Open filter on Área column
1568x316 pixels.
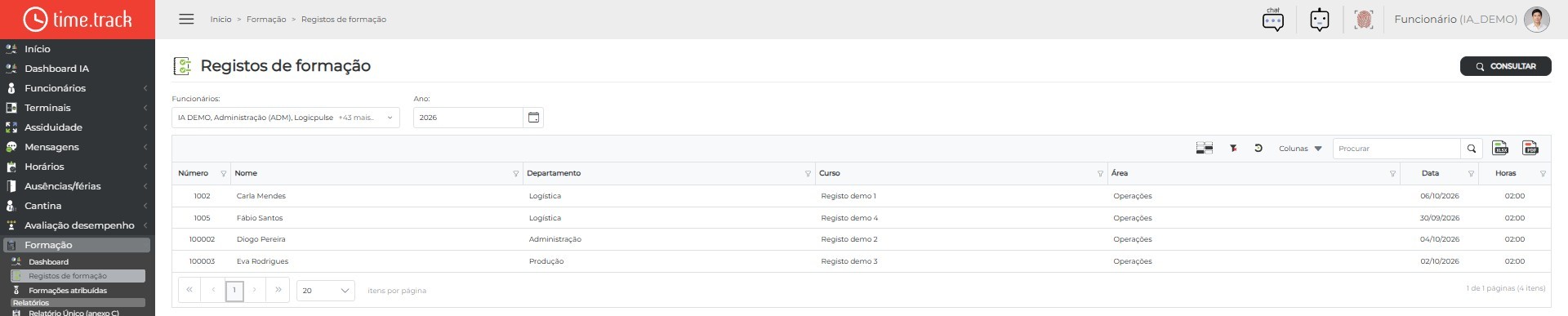(1392, 174)
